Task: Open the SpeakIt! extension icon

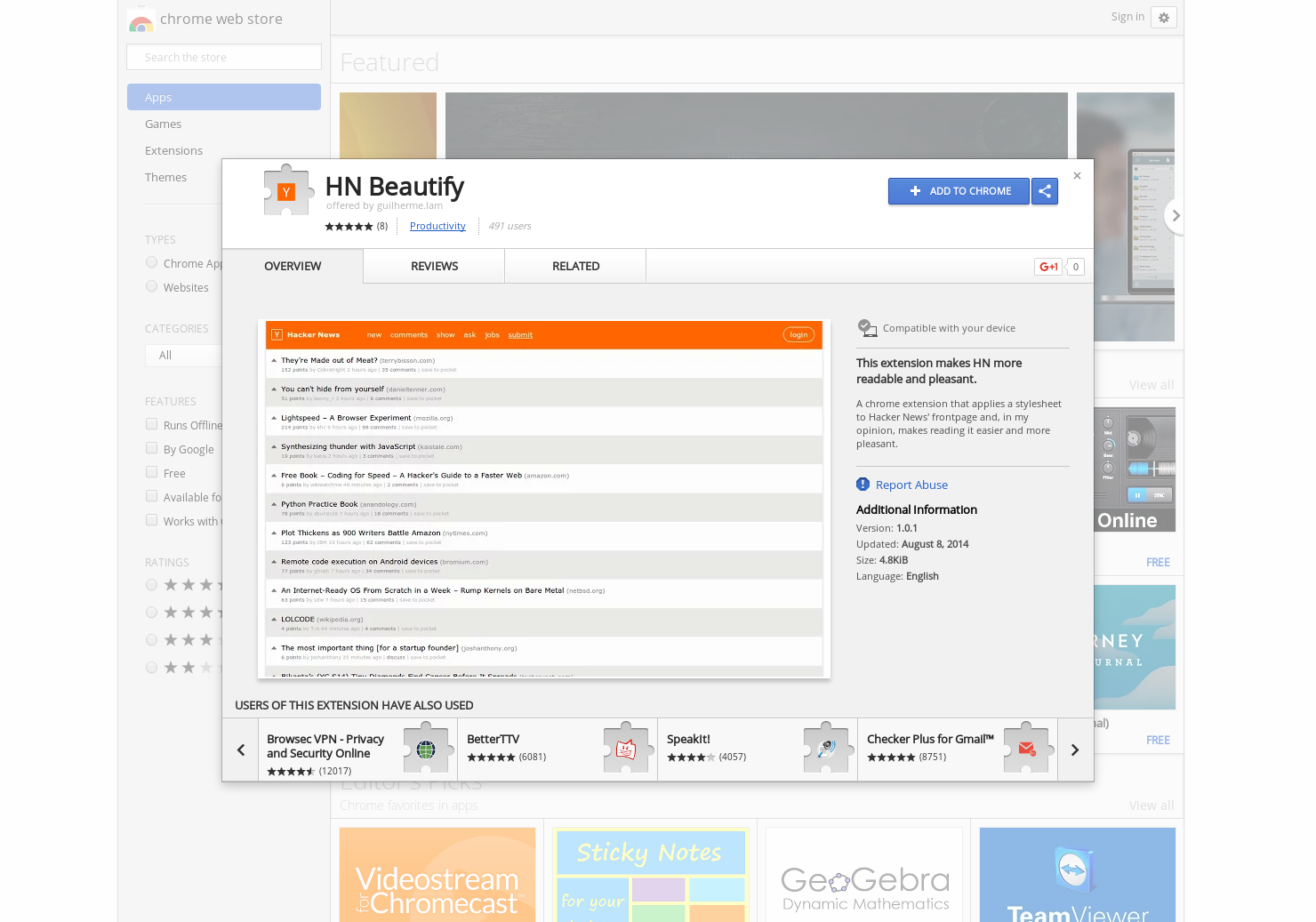Action: coord(826,749)
